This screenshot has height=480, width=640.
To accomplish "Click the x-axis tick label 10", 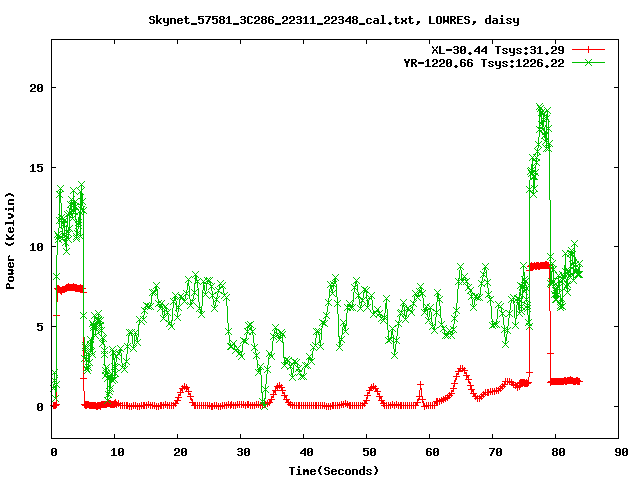I will (x=117, y=452).
